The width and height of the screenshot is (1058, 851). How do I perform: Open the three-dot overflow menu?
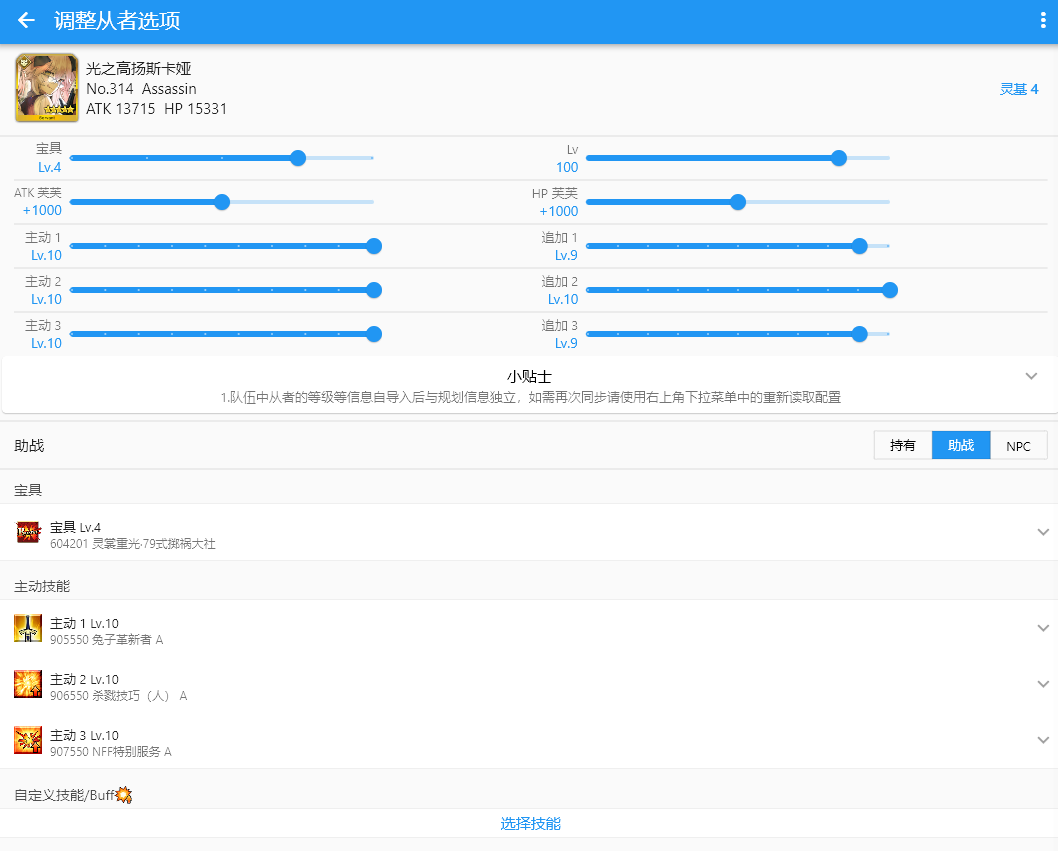[1042, 20]
